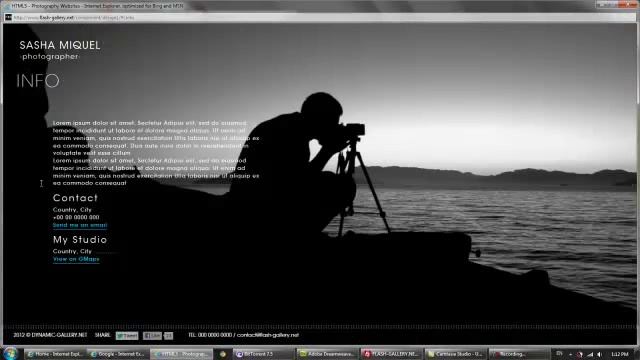This screenshot has height=360, width=640.
Task: Click the like count box beside Like
Action: tap(169, 336)
